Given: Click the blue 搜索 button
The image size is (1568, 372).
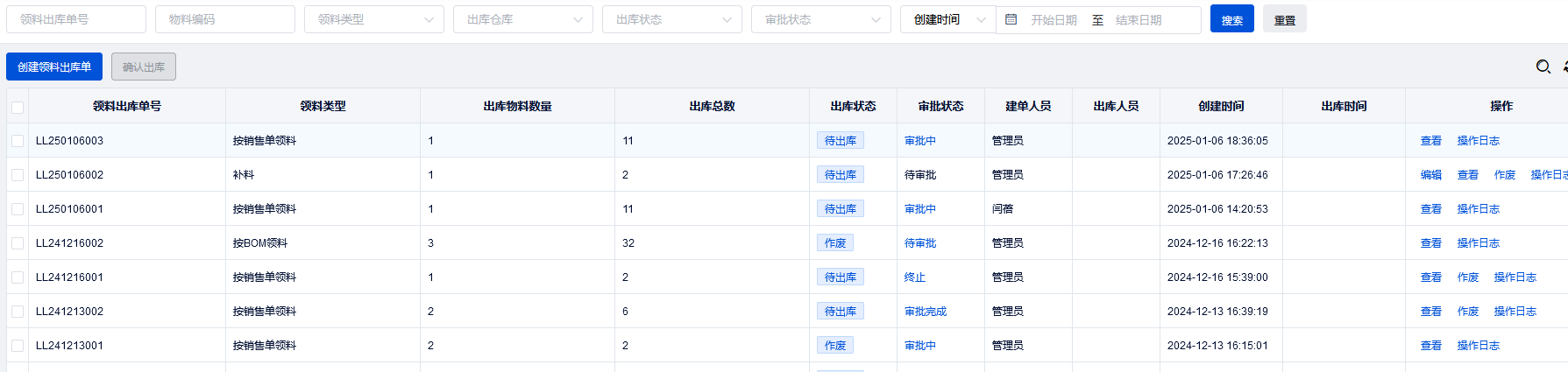Looking at the screenshot, I should 1231,19.
